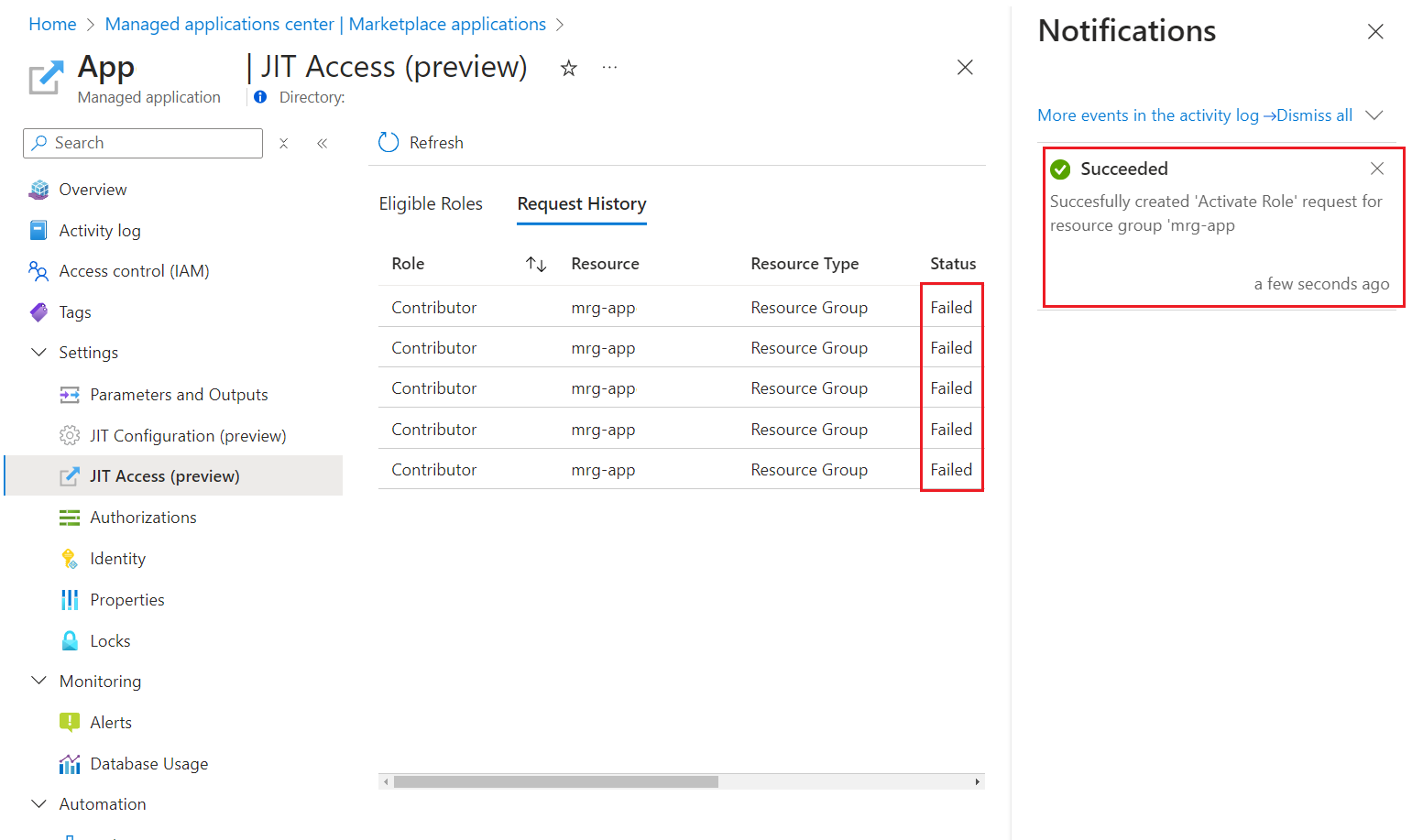1423x840 pixels.
Task: Click the Tags purple tag icon
Action: pyautogui.click(x=38, y=312)
